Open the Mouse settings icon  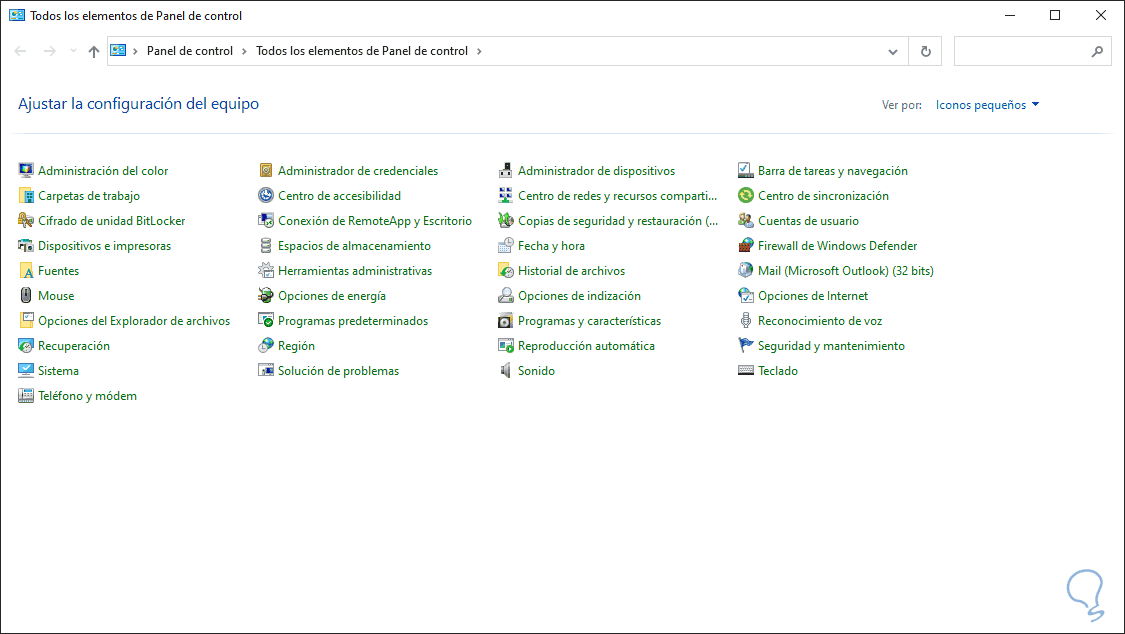[x=27, y=296]
